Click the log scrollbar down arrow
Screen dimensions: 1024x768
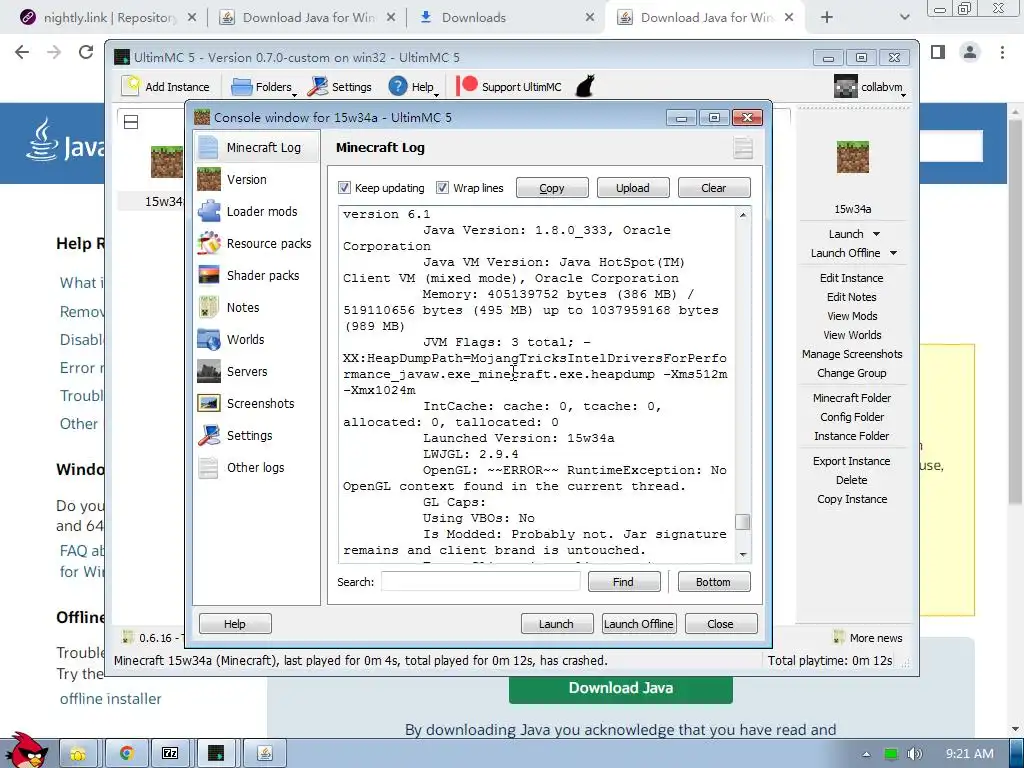pos(743,554)
